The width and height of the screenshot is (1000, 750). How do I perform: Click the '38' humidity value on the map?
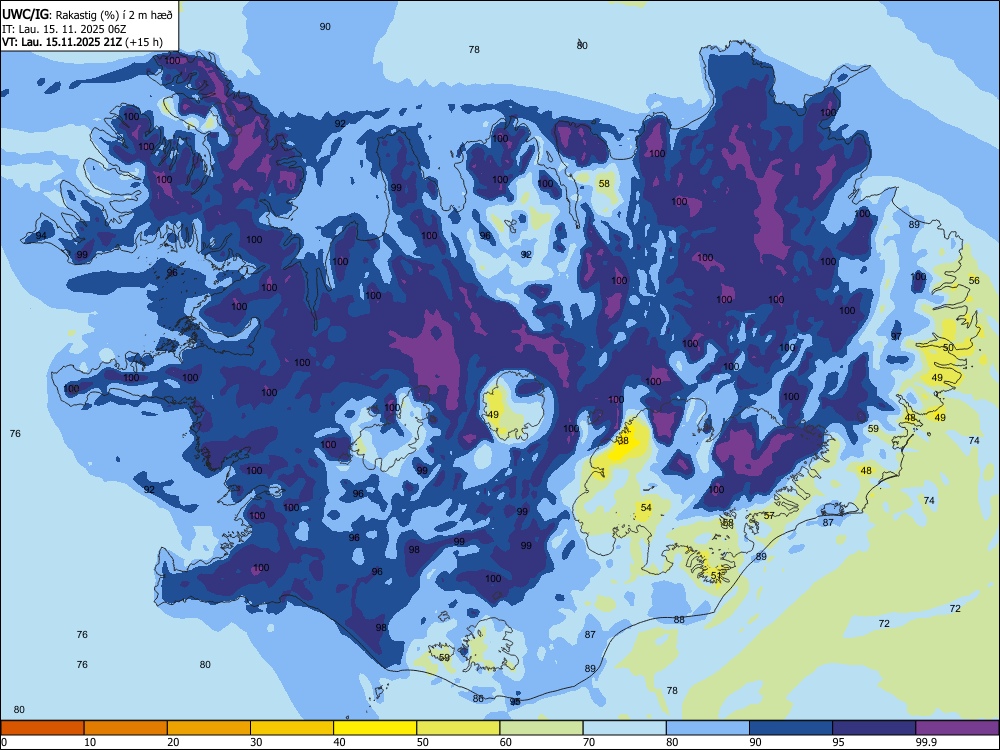(624, 441)
